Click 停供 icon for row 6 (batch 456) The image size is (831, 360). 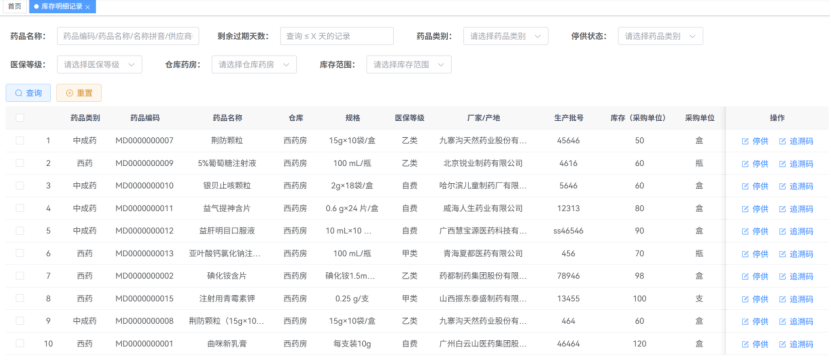pyautogui.click(x=745, y=254)
